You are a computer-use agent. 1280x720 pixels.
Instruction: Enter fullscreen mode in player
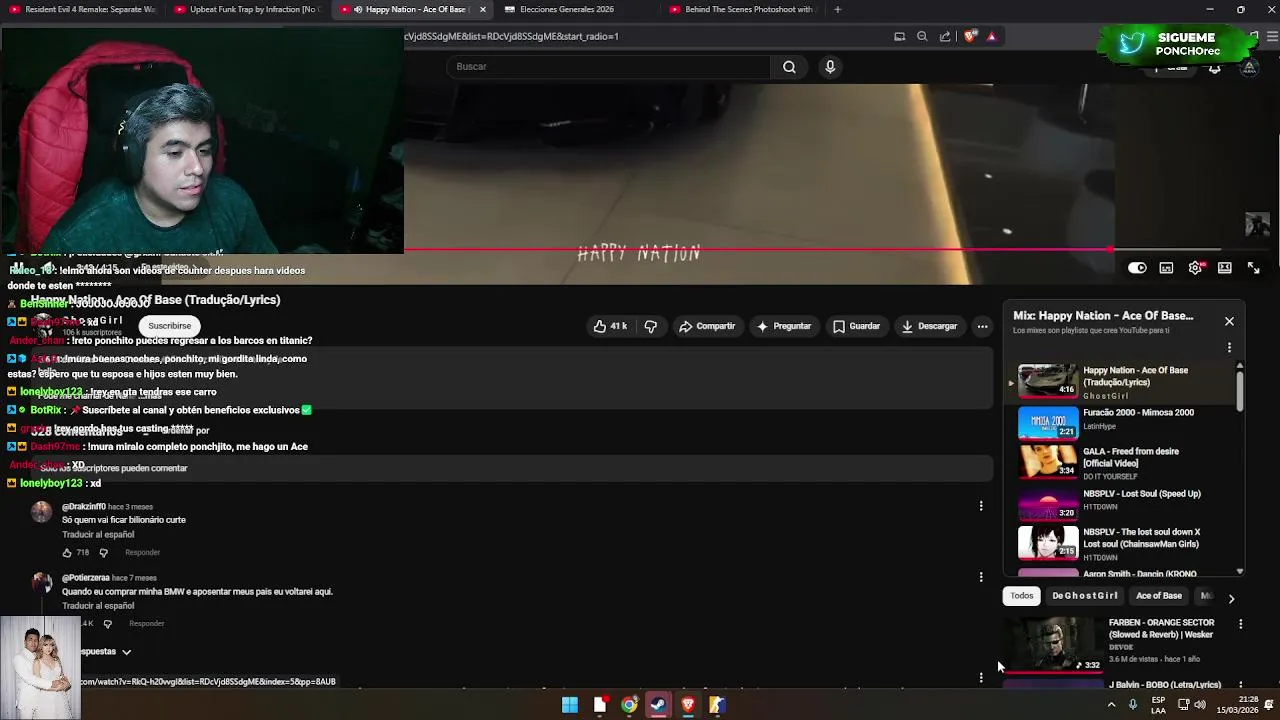[x=1253, y=268]
